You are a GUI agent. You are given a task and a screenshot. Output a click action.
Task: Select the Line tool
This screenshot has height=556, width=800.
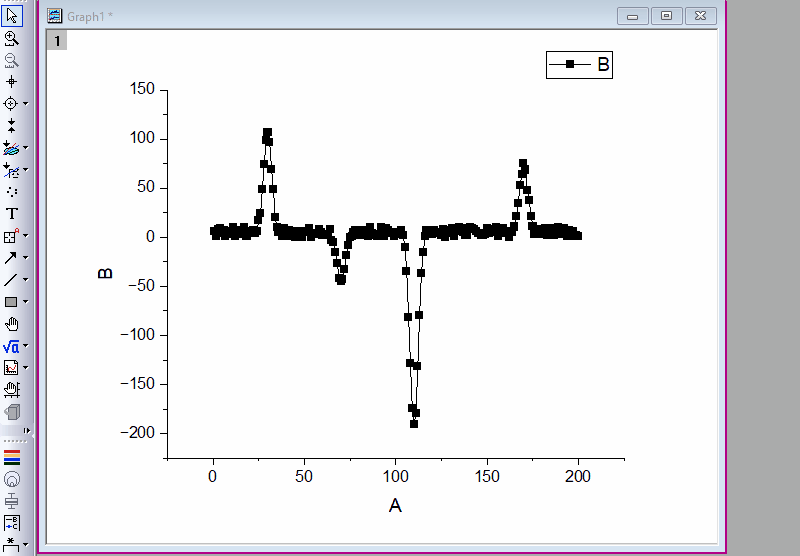tap(10, 280)
